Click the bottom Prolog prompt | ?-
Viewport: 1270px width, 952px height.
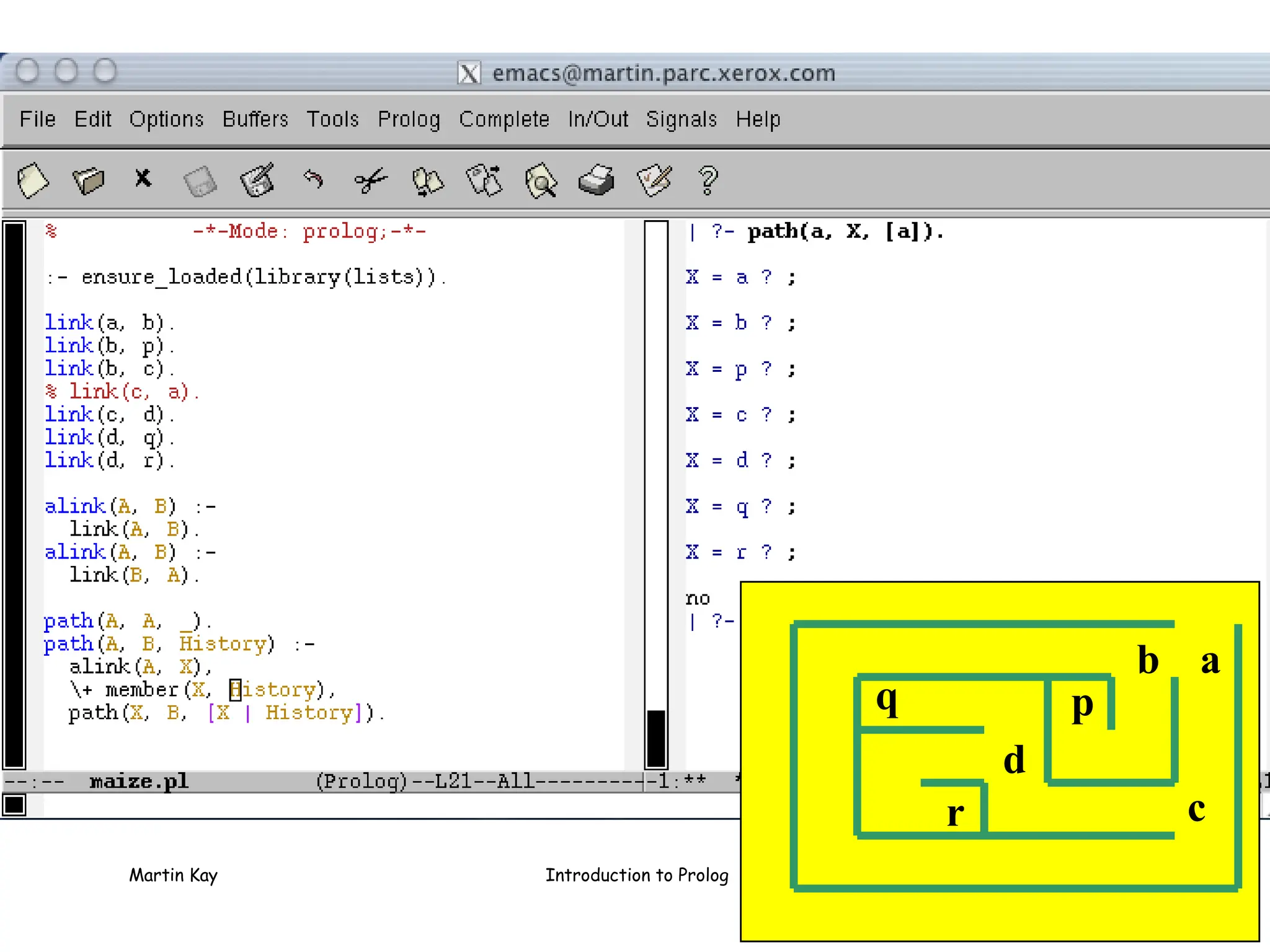(x=711, y=620)
